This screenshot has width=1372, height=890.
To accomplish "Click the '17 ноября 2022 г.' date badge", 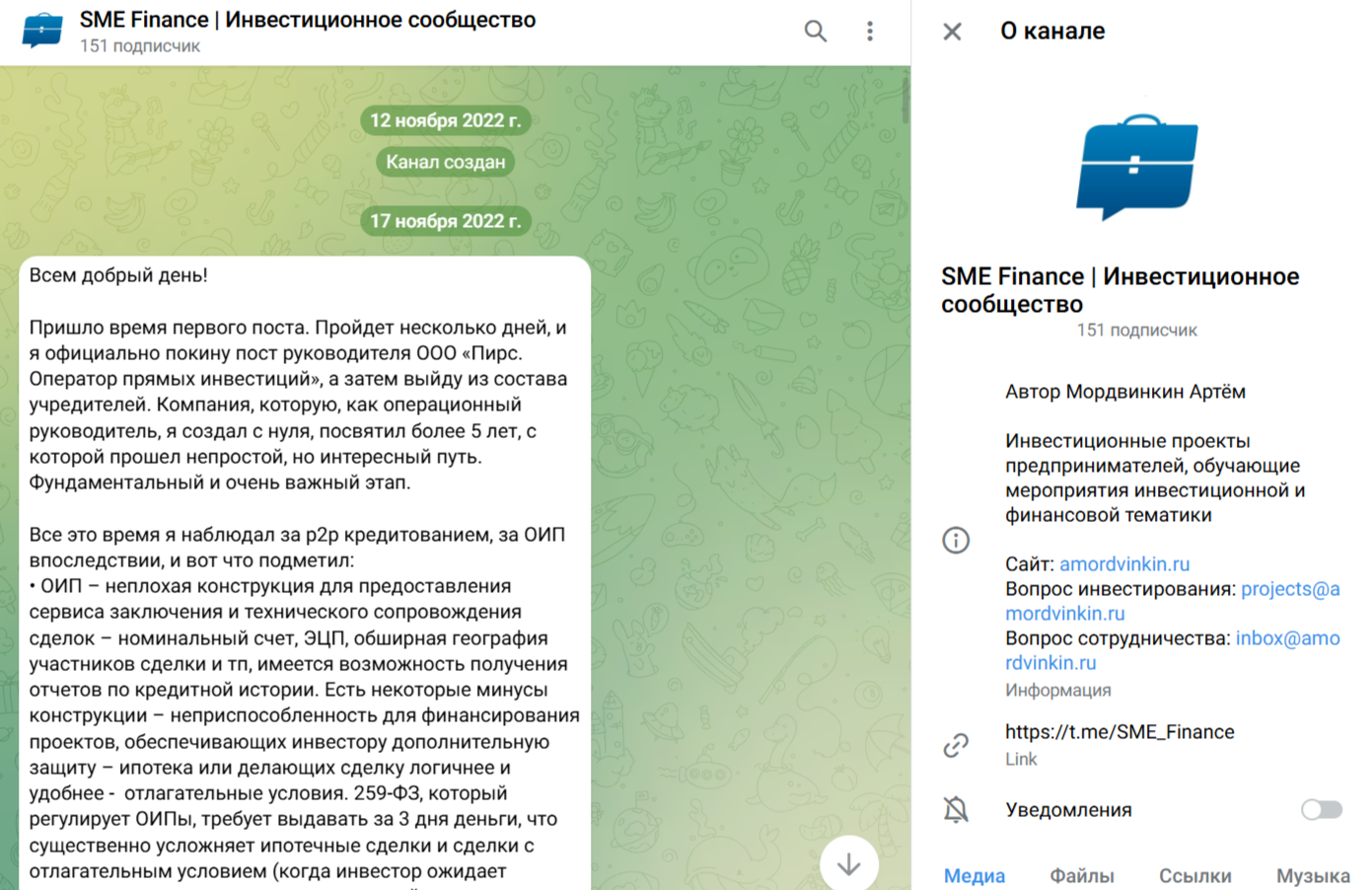I will click(x=445, y=221).
